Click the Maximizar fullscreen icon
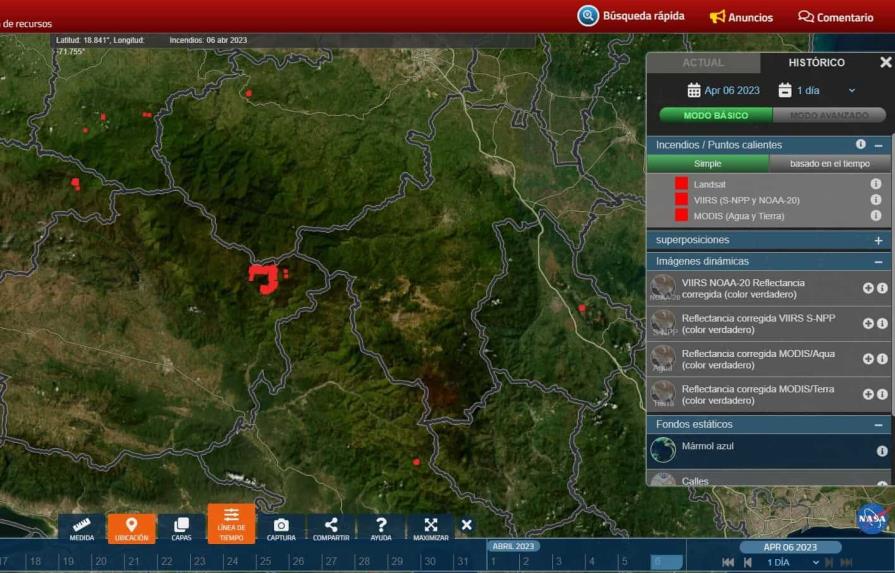Viewport: 895px width, 573px height. click(431, 528)
